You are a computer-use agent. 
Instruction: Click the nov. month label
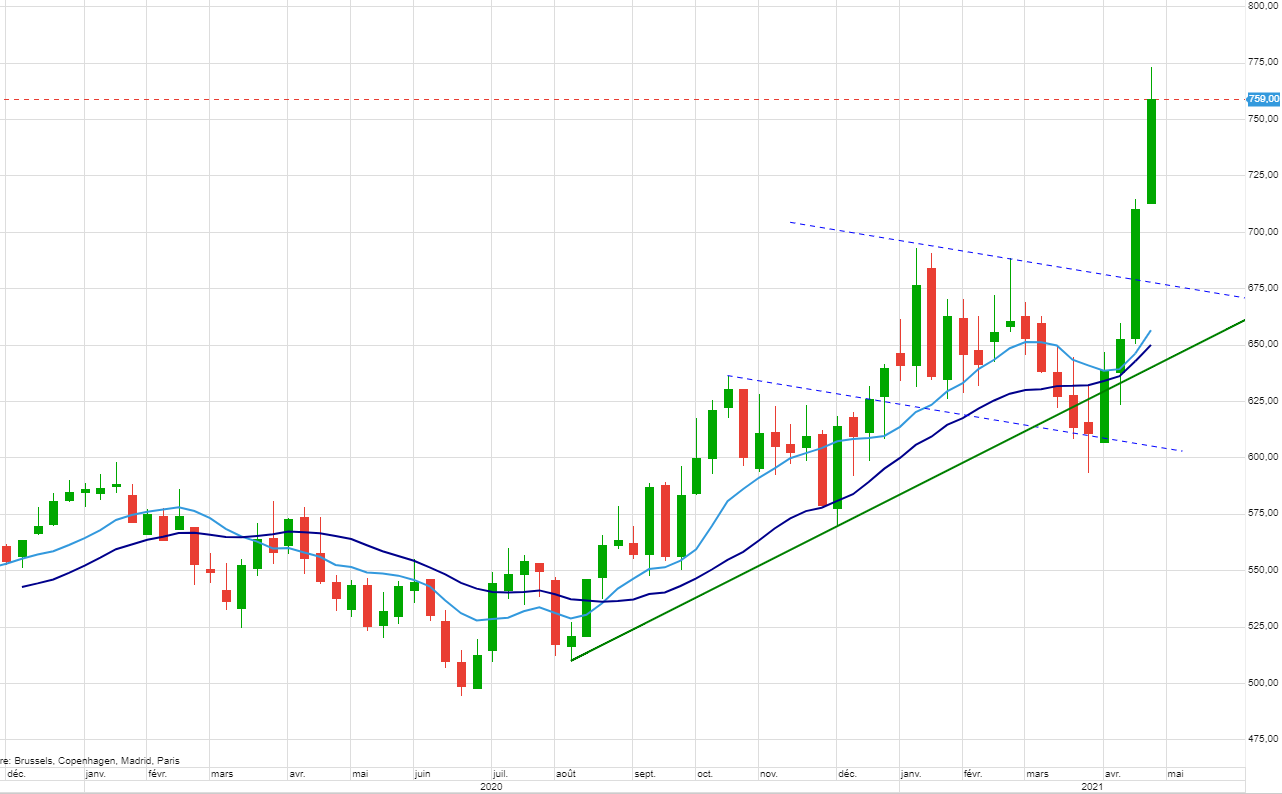point(768,774)
